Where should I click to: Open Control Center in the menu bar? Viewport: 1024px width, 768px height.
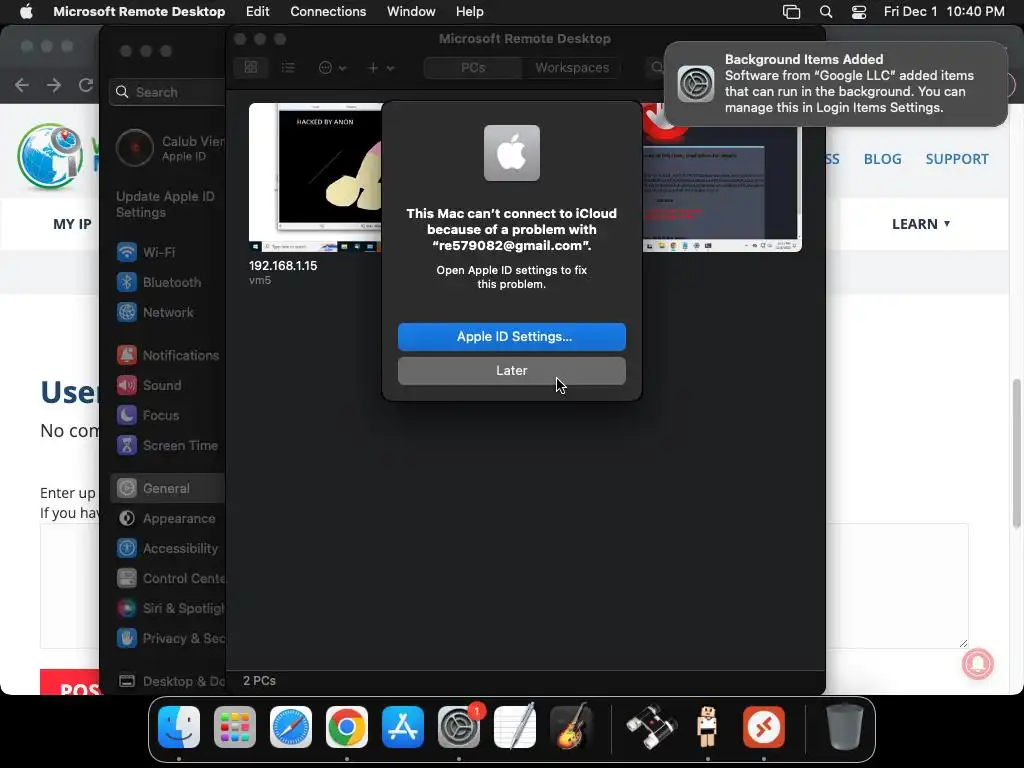(x=859, y=11)
